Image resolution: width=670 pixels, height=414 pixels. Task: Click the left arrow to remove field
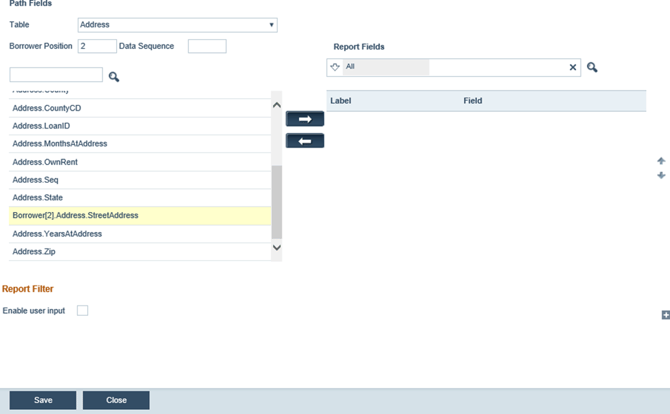point(305,141)
